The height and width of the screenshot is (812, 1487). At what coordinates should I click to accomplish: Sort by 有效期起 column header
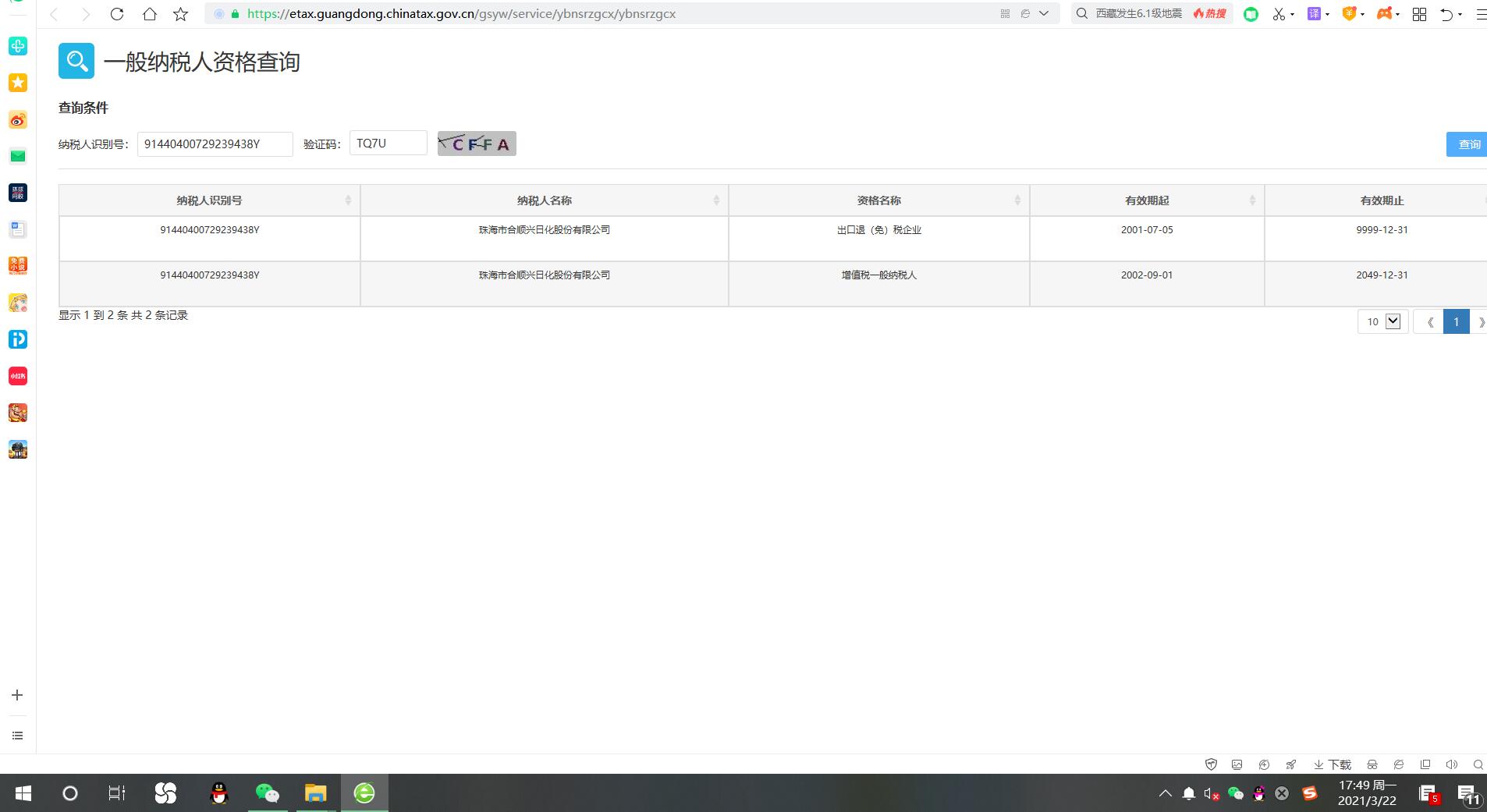pyautogui.click(x=1146, y=200)
